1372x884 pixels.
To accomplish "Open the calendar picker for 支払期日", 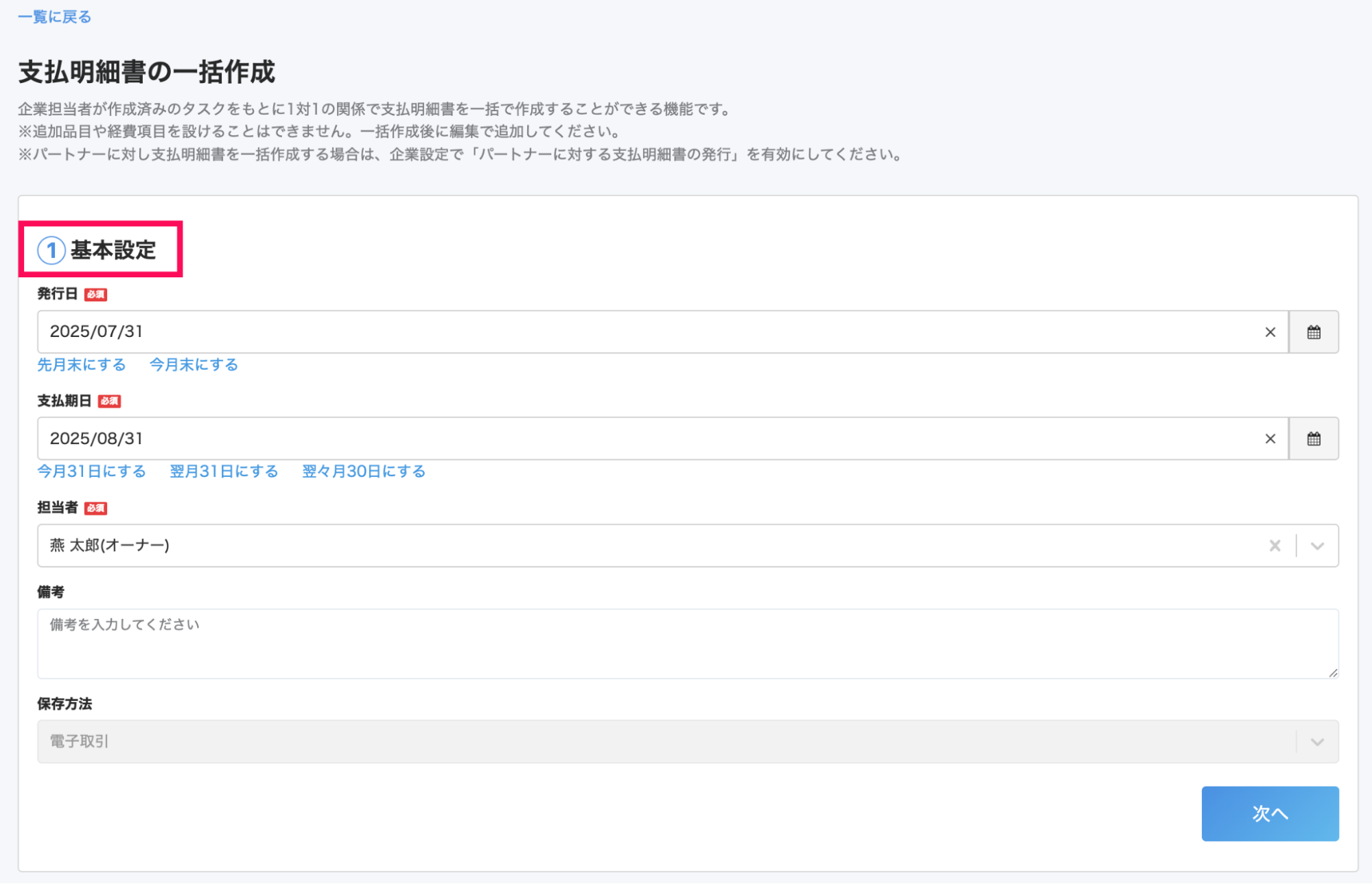I will [1314, 439].
